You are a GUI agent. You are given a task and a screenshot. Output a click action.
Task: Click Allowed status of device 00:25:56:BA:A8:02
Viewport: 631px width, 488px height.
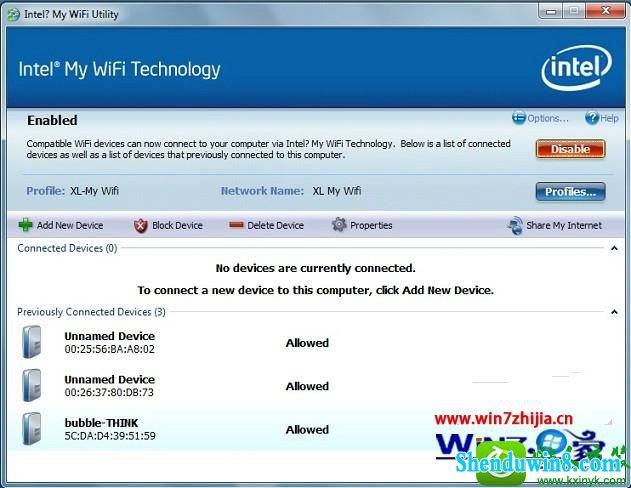coord(307,343)
